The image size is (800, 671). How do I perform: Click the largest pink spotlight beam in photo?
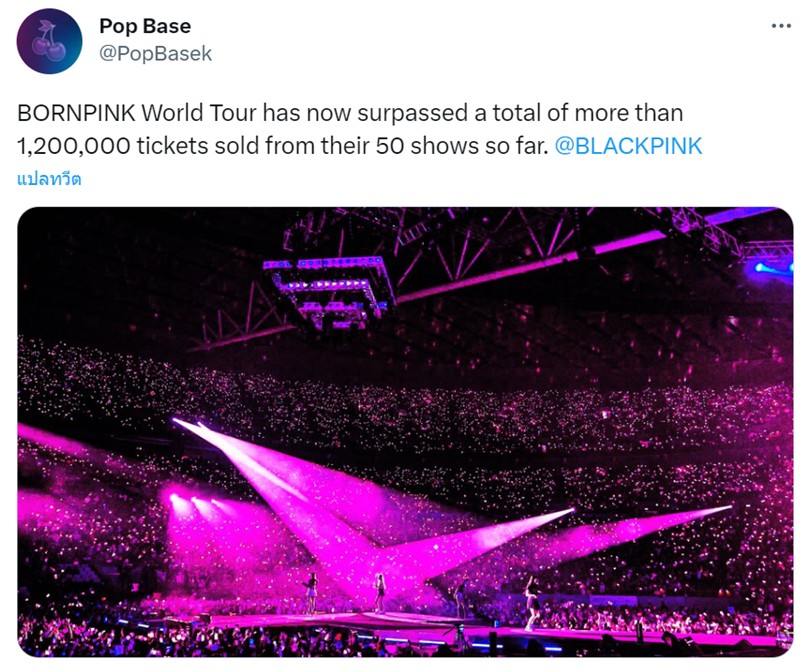pos(286,490)
